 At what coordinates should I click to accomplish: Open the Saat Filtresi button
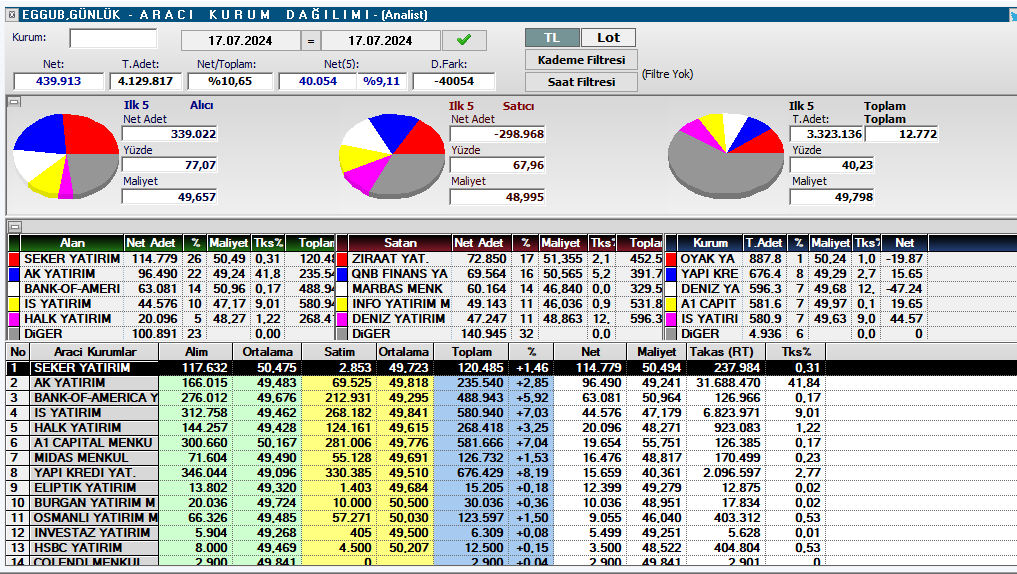click(x=581, y=82)
